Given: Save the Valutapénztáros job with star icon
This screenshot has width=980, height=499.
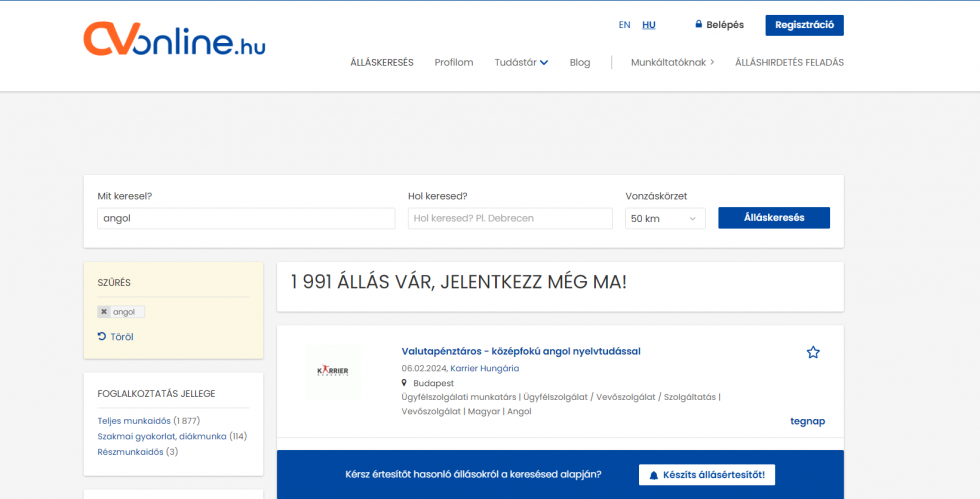Looking at the screenshot, I should (813, 352).
